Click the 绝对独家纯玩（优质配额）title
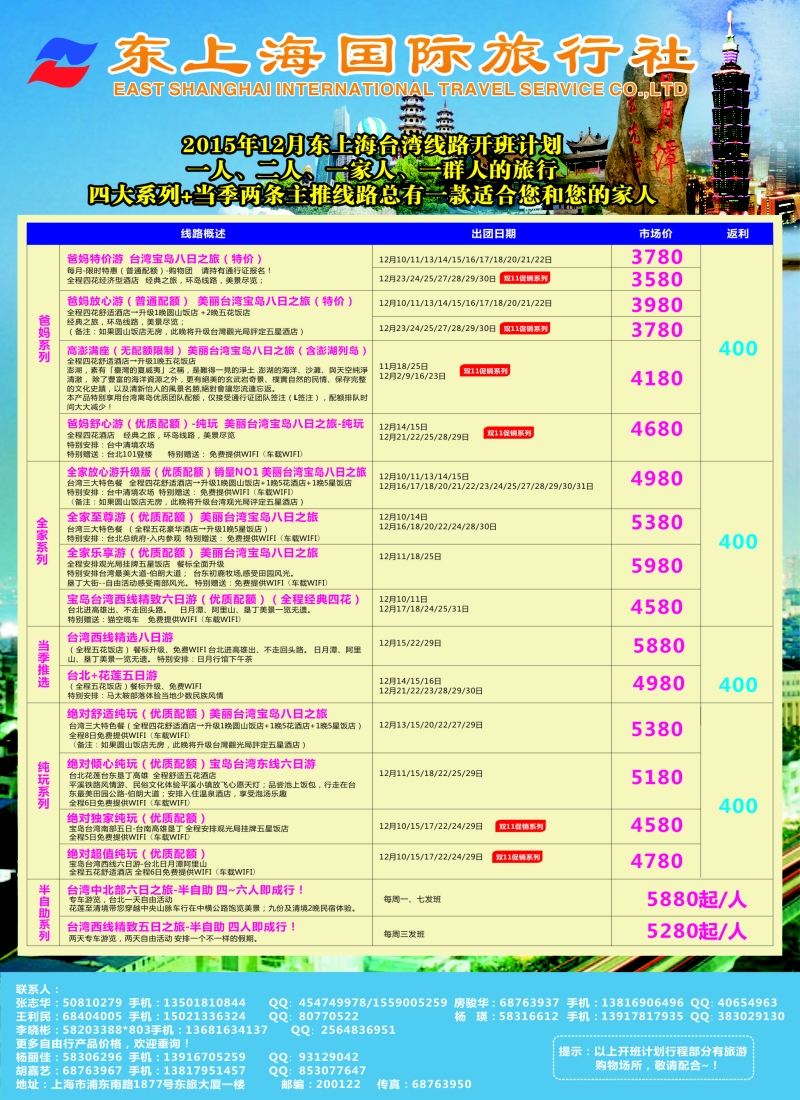Viewport: 800px width, 1100px height. (x=136, y=818)
